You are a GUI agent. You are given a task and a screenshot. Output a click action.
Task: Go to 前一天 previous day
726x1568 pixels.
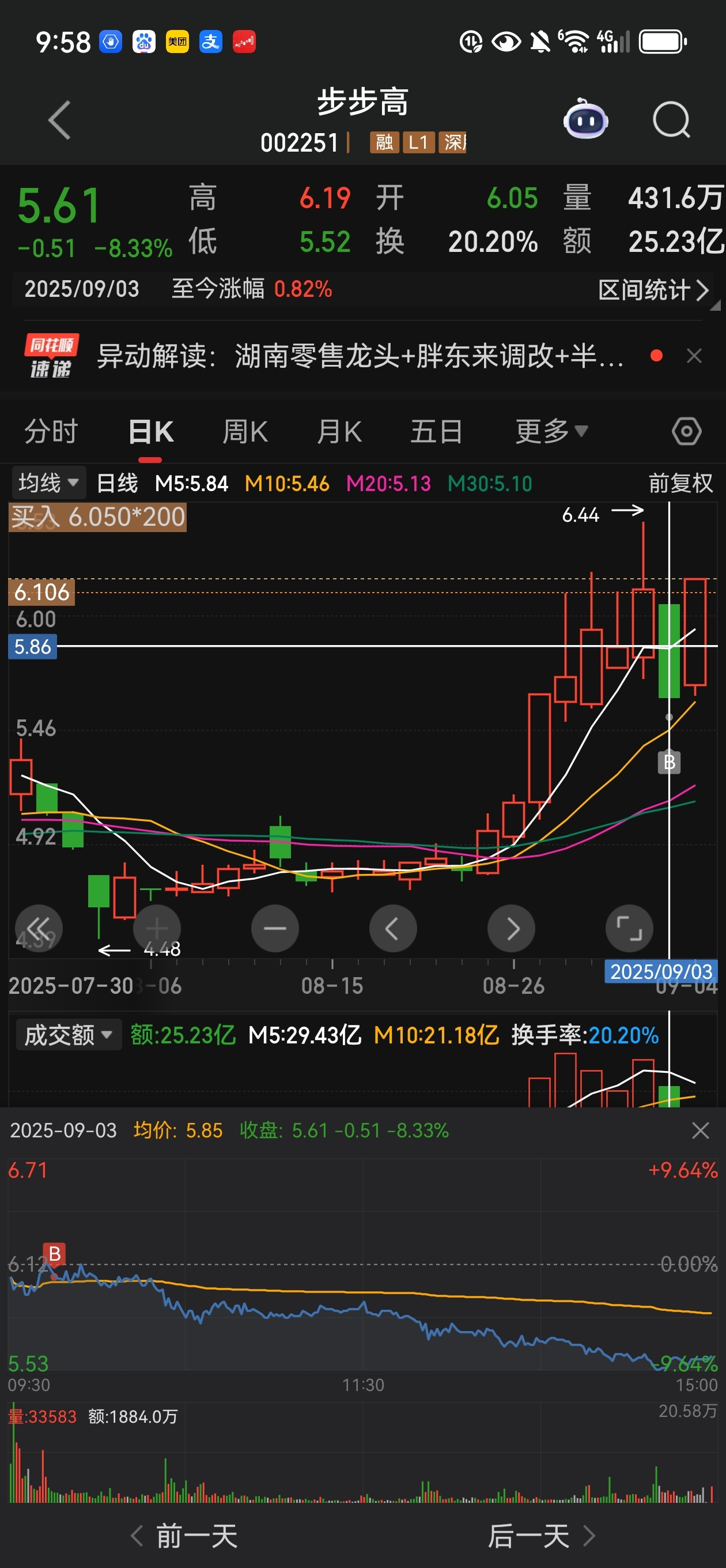[185, 1536]
